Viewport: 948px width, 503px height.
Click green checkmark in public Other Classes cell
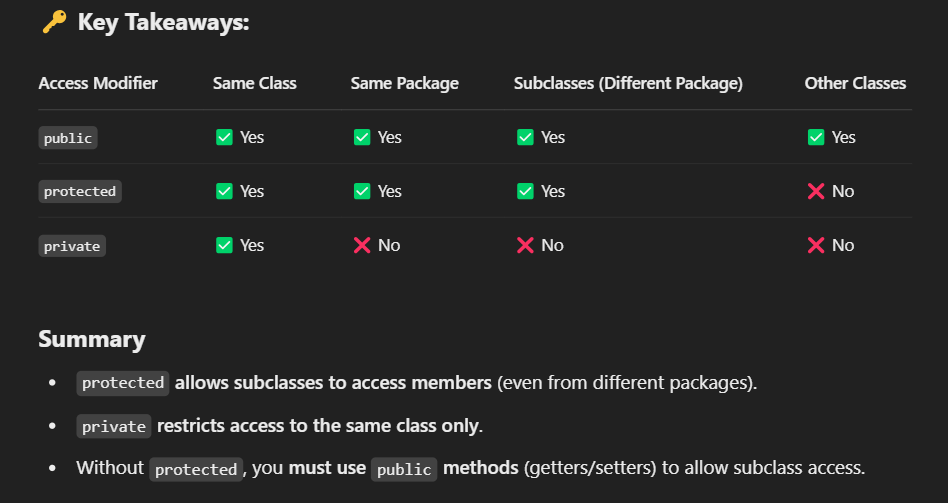816,137
